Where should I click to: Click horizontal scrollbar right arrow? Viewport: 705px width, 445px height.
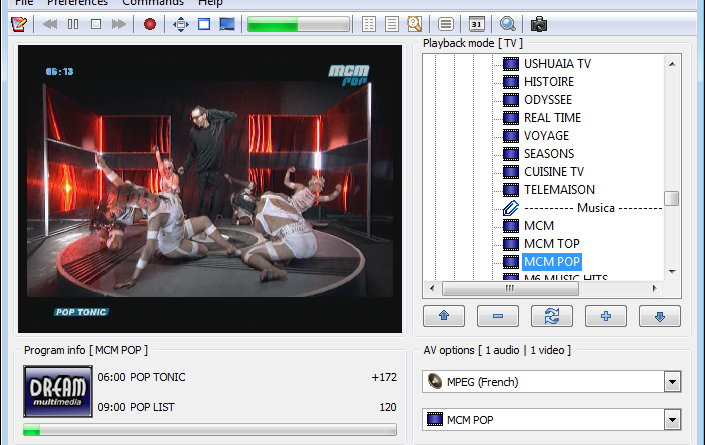pos(655,288)
